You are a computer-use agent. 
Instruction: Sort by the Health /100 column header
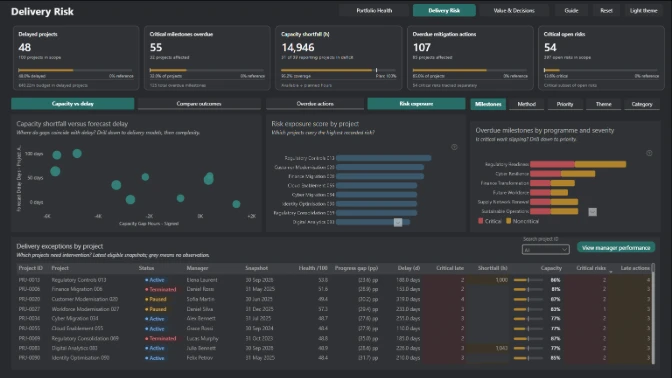point(313,268)
